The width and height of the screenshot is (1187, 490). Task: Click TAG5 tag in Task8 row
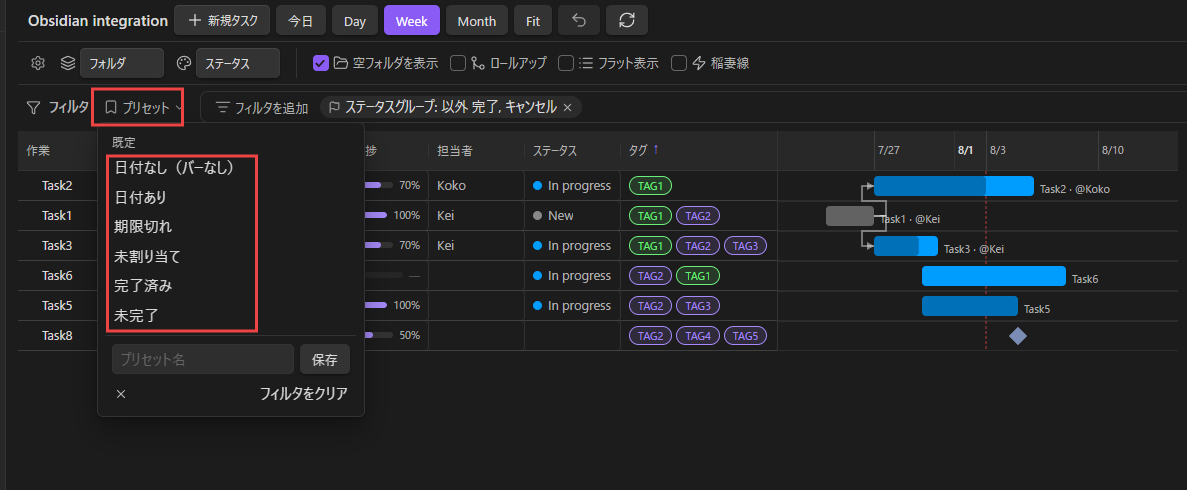[x=746, y=336]
